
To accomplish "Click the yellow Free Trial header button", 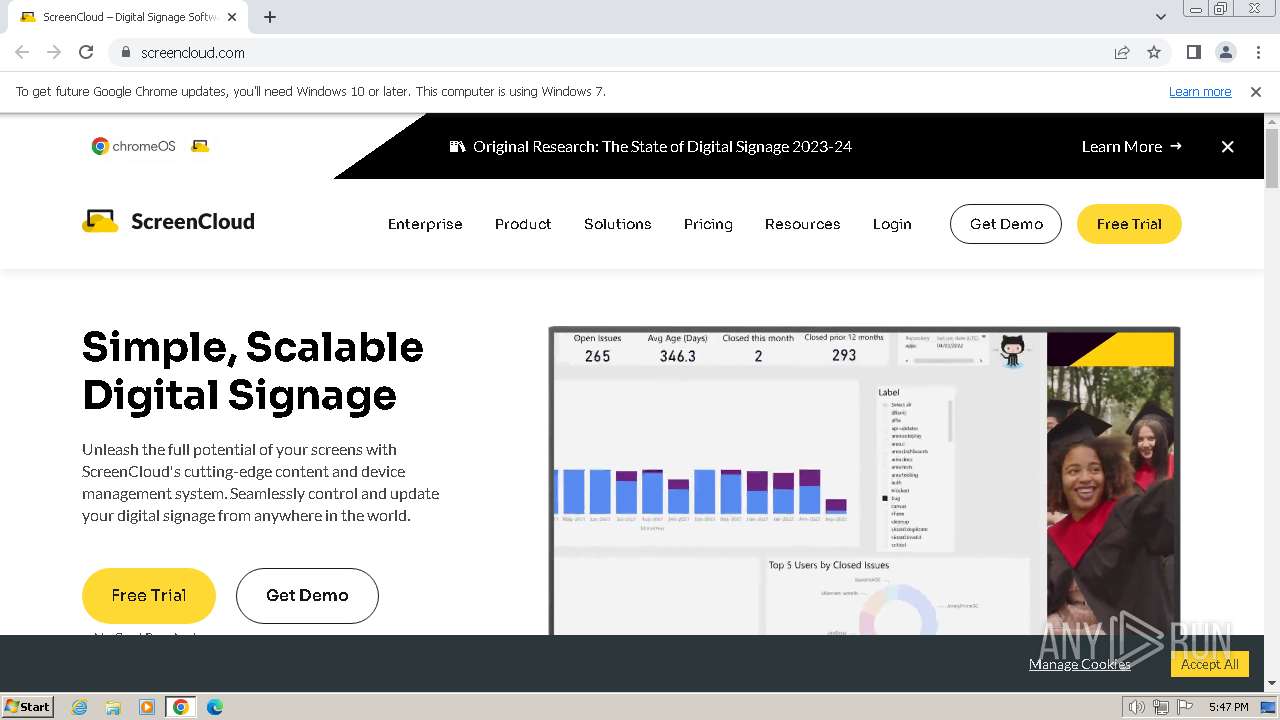I will point(1129,224).
